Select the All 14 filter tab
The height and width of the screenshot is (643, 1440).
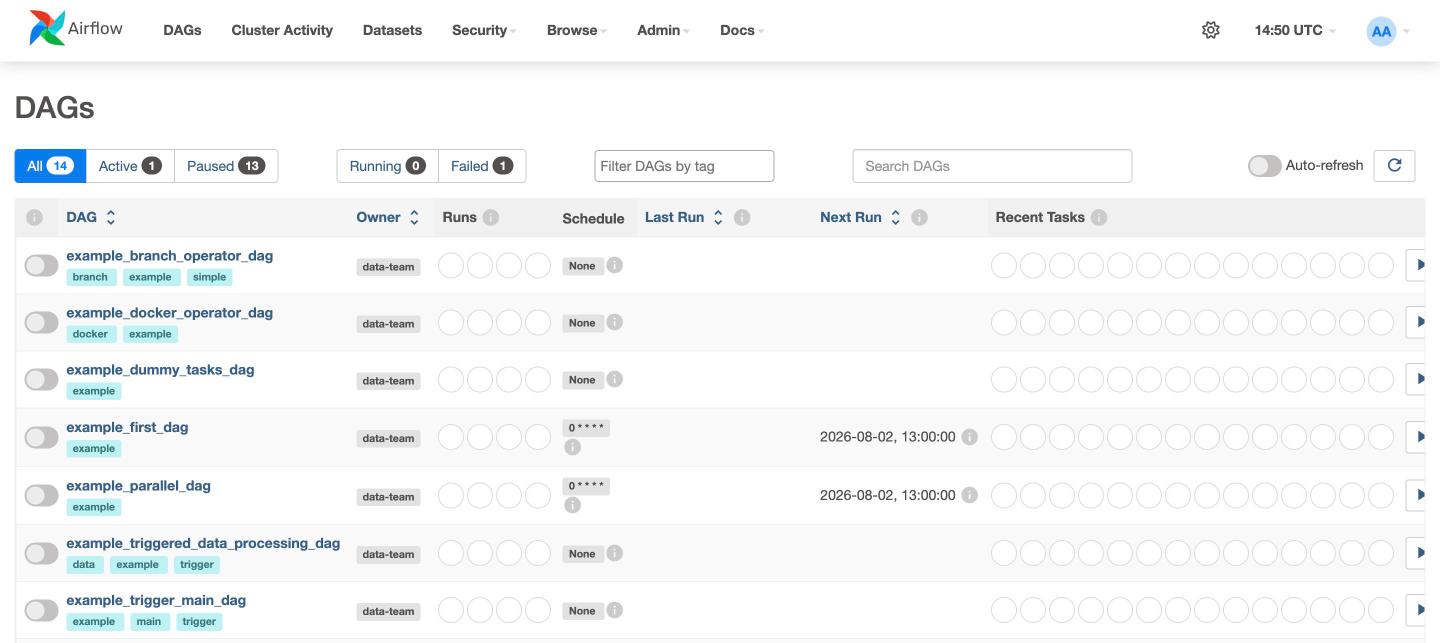click(x=50, y=166)
